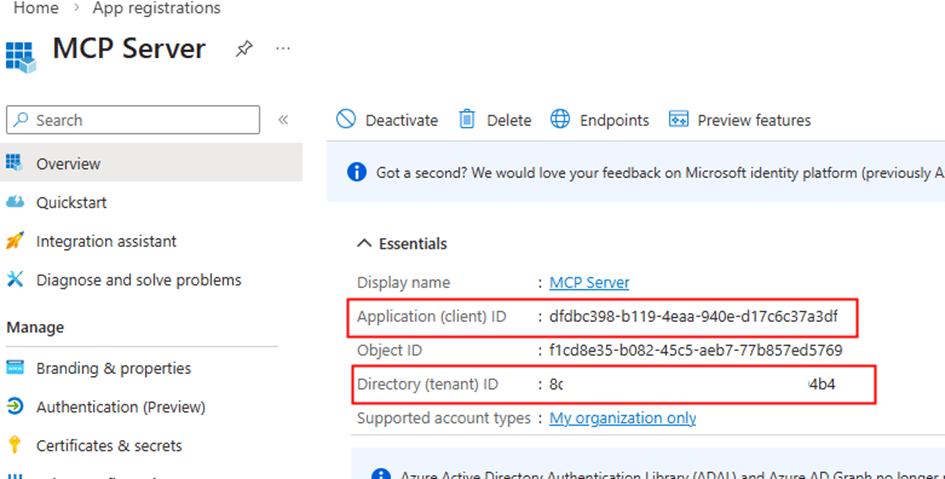Select Overview in the left menu
This screenshot has height=479, width=945.
pyautogui.click(x=68, y=164)
